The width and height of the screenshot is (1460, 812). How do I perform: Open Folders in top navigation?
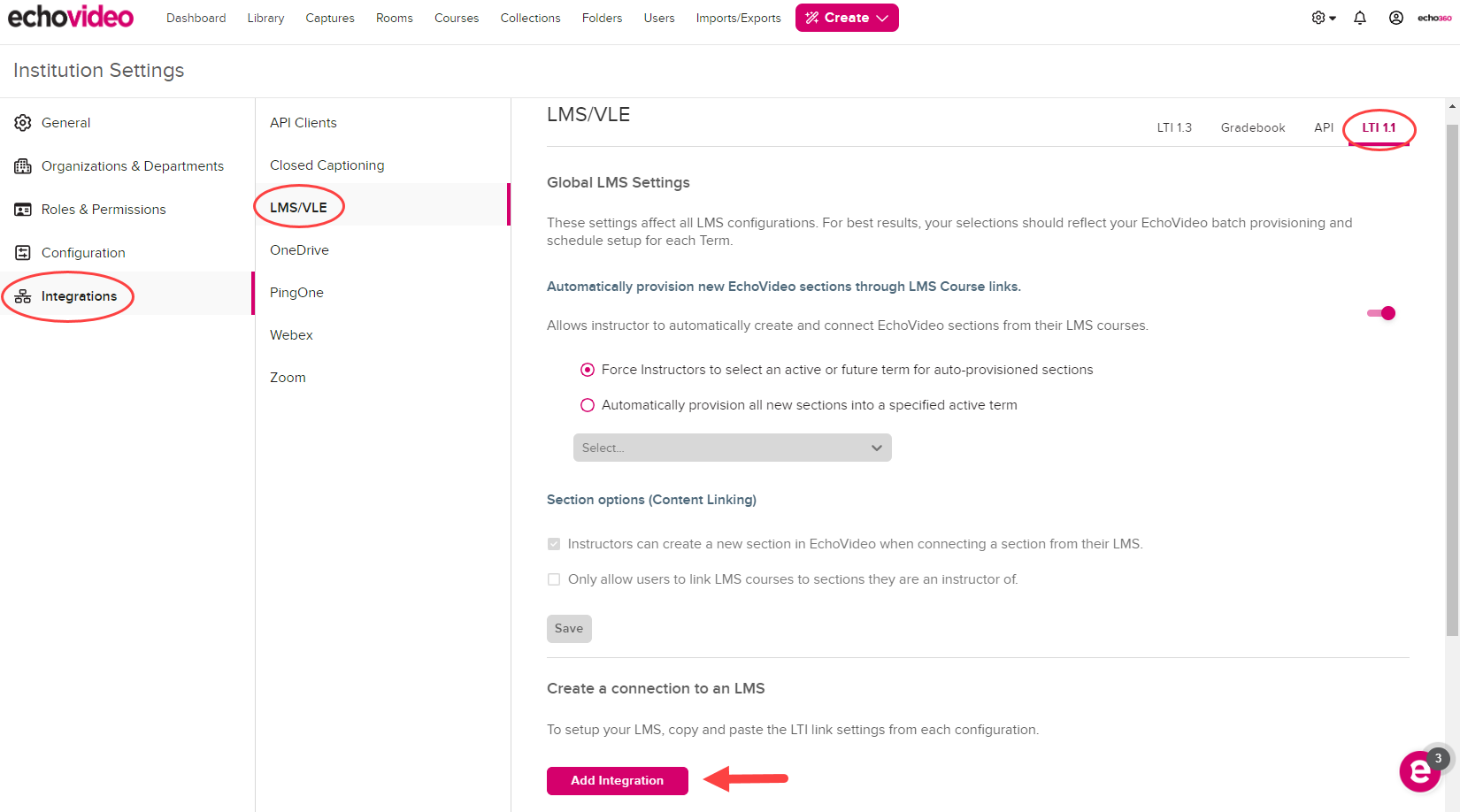[x=603, y=18]
